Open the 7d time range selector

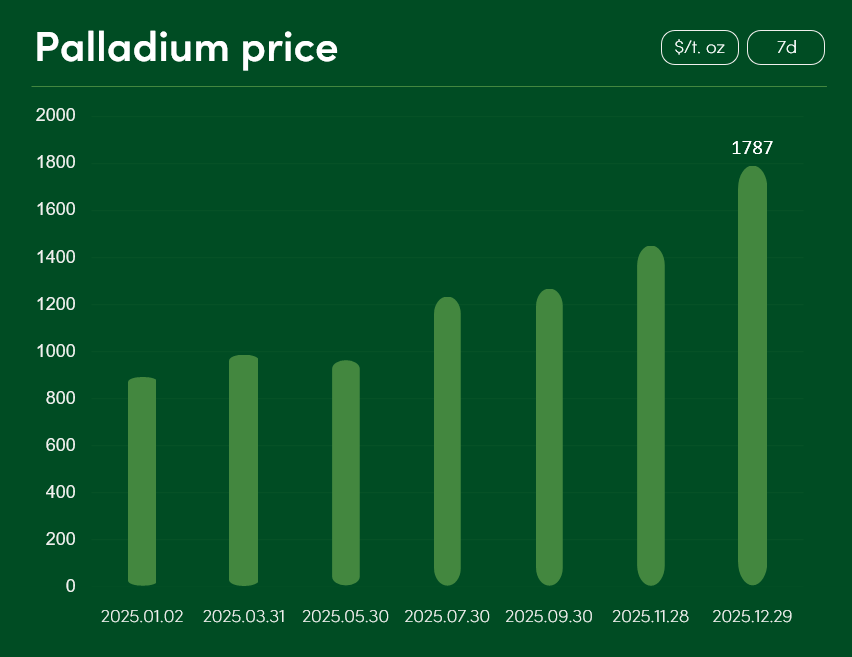tap(786, 47)
